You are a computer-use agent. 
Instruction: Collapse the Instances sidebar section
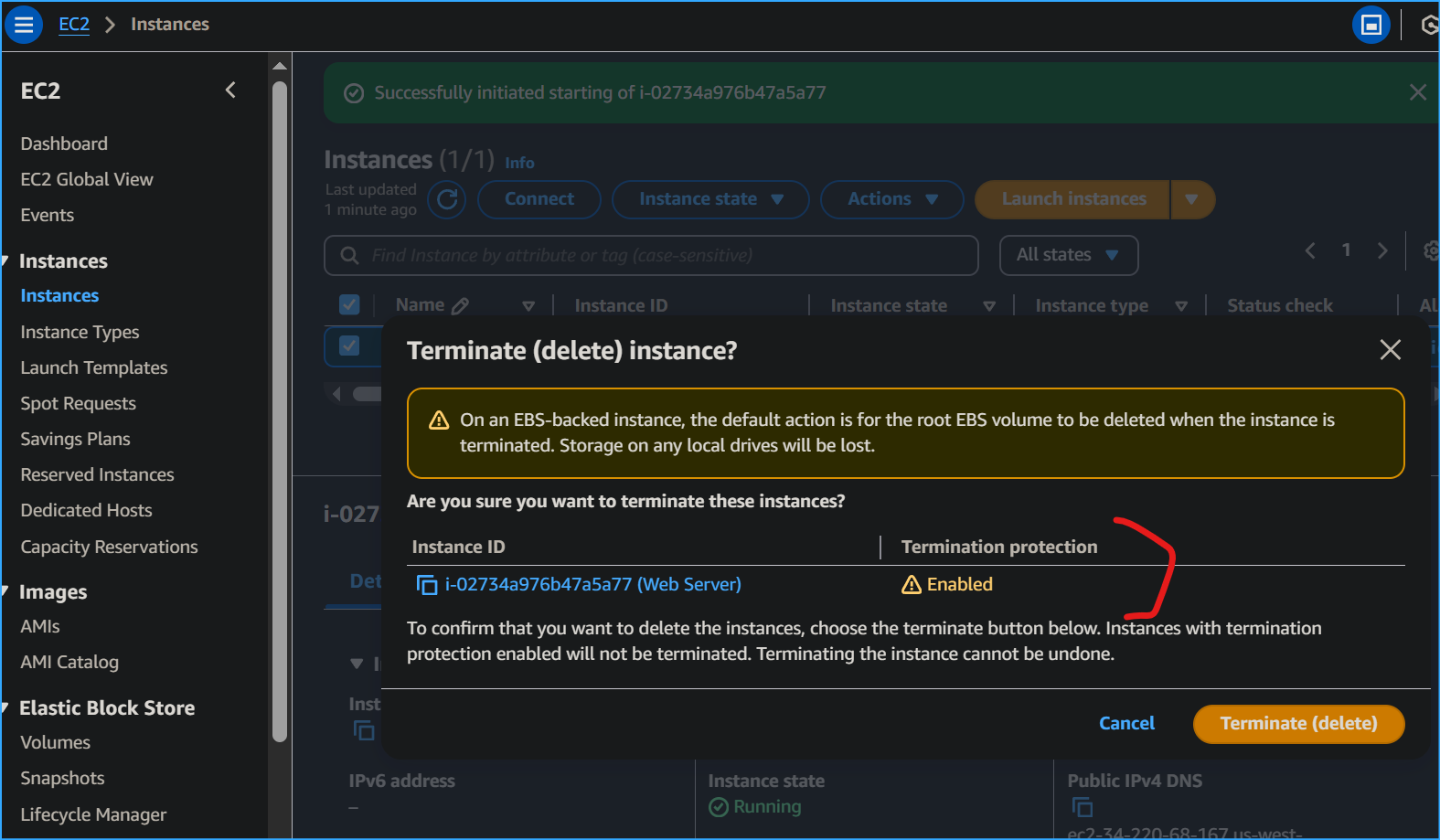point(5,261)
